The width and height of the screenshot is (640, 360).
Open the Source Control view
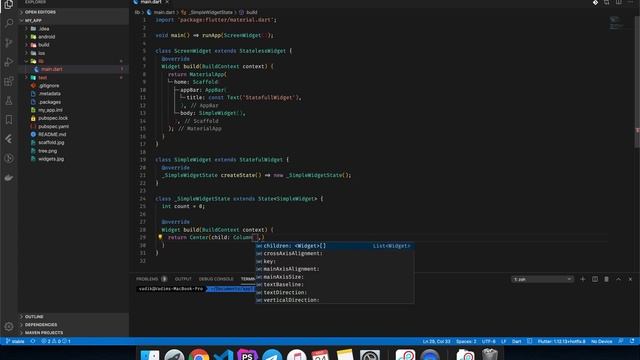pos(9,42)
